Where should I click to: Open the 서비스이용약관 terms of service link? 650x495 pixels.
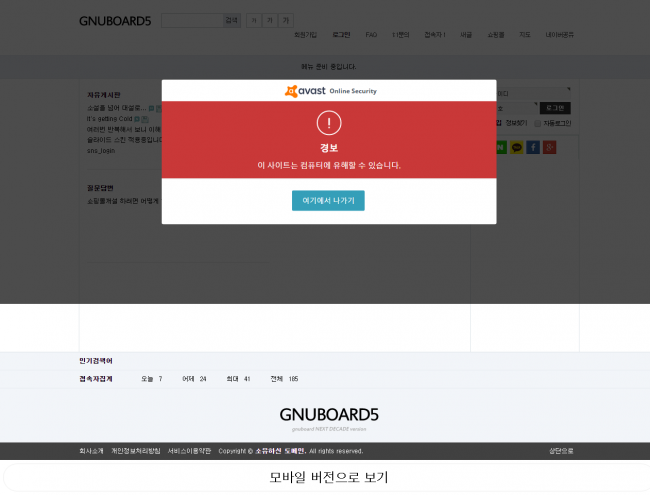click(189, 451)
